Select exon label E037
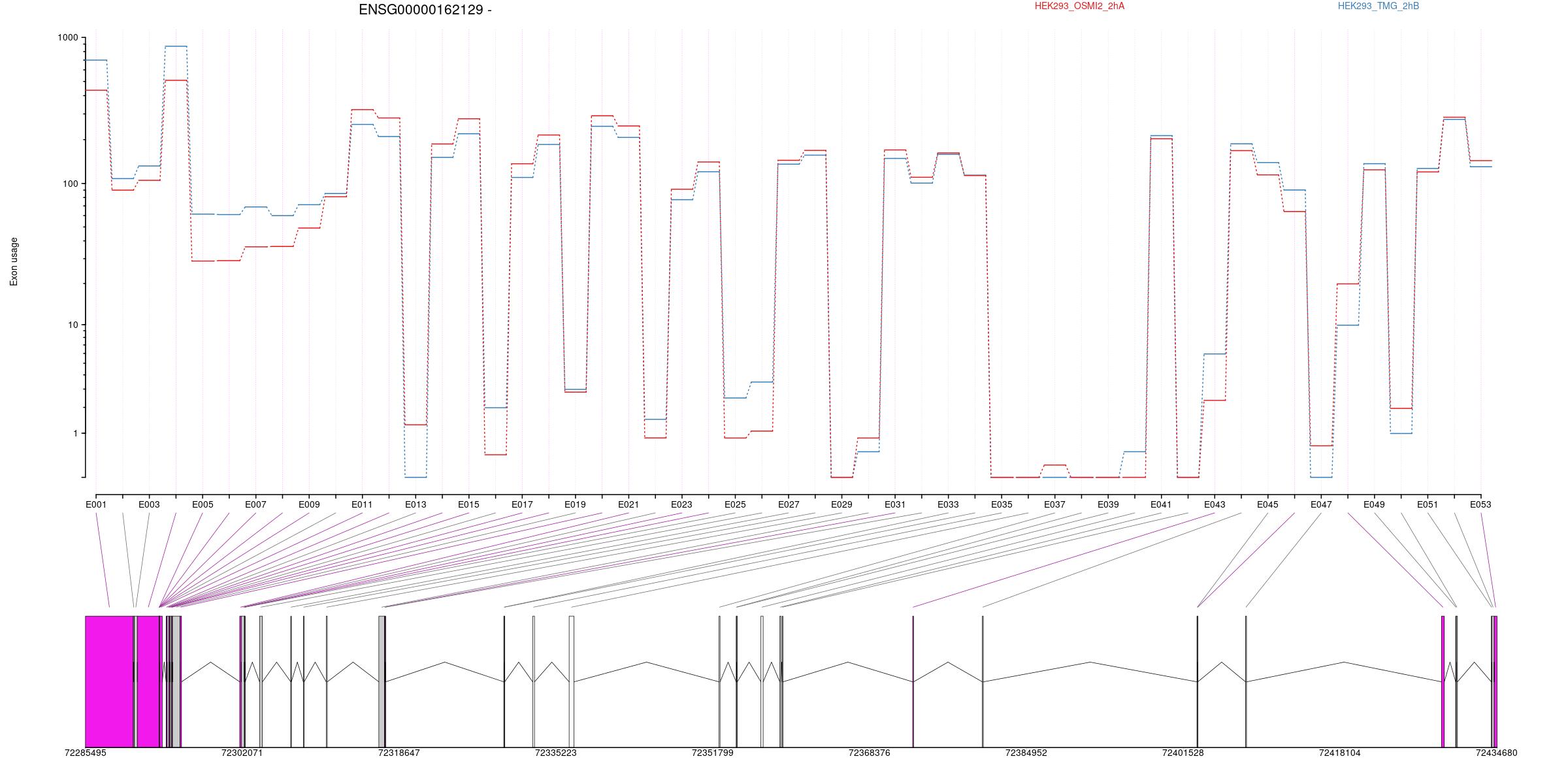 pos(1054,504)
